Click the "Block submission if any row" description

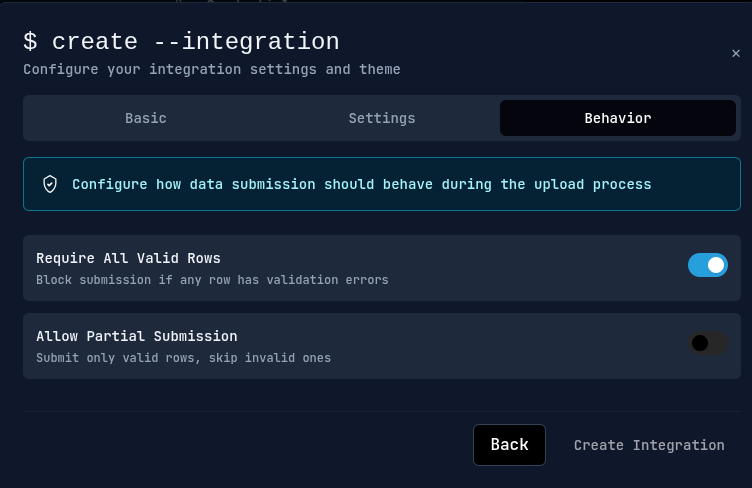pos(212,280)
